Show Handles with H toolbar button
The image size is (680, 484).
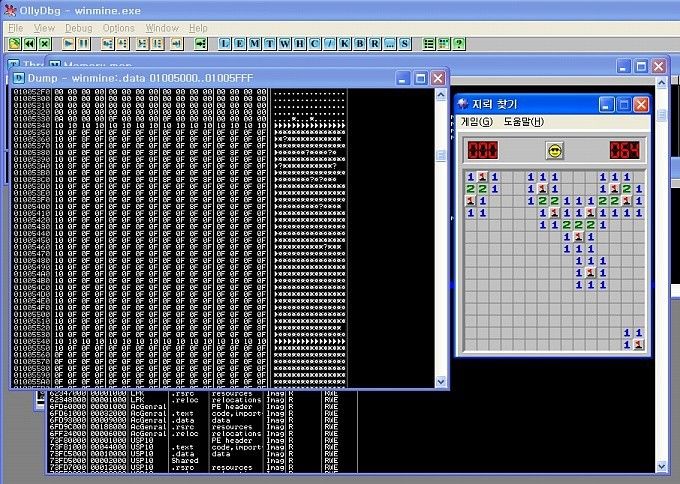click(300, 43)
